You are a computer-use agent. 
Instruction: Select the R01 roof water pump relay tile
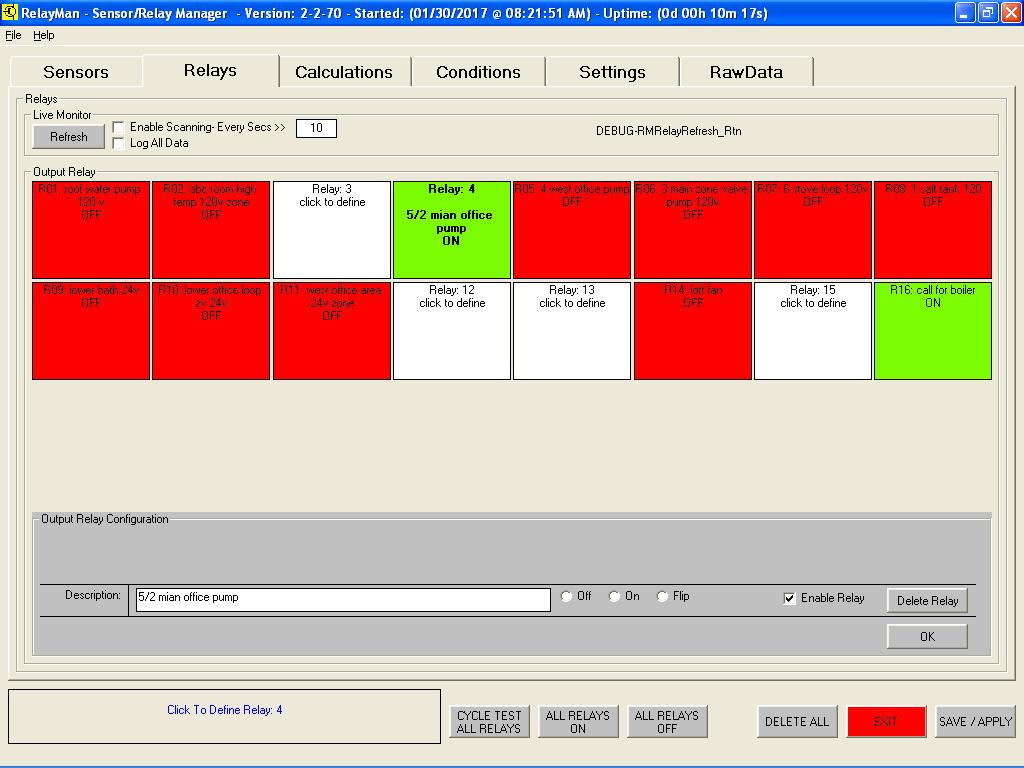(x=91, y=230)
